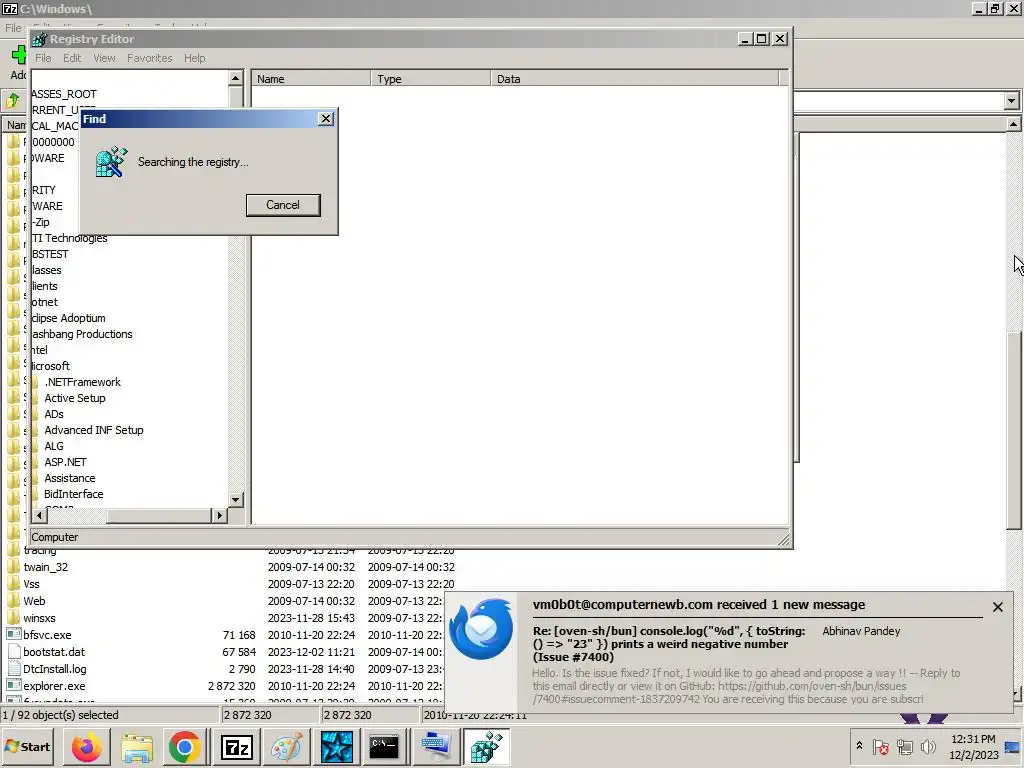This screenshot has height=768, width=1024.
Task: Open Registry Editor Favorites menu
Action: tap(150, 58)
